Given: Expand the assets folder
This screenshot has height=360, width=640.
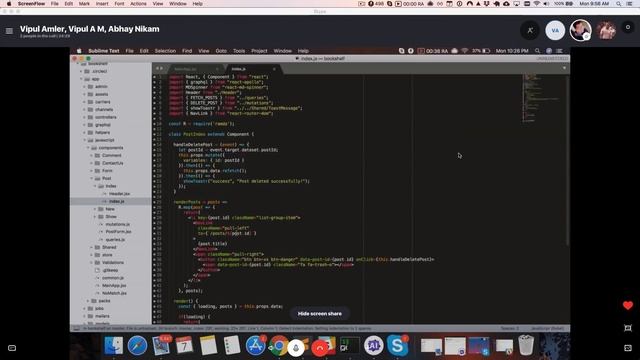Looking at the screenshot, I should pyautogui.click(x=85, y=94).
